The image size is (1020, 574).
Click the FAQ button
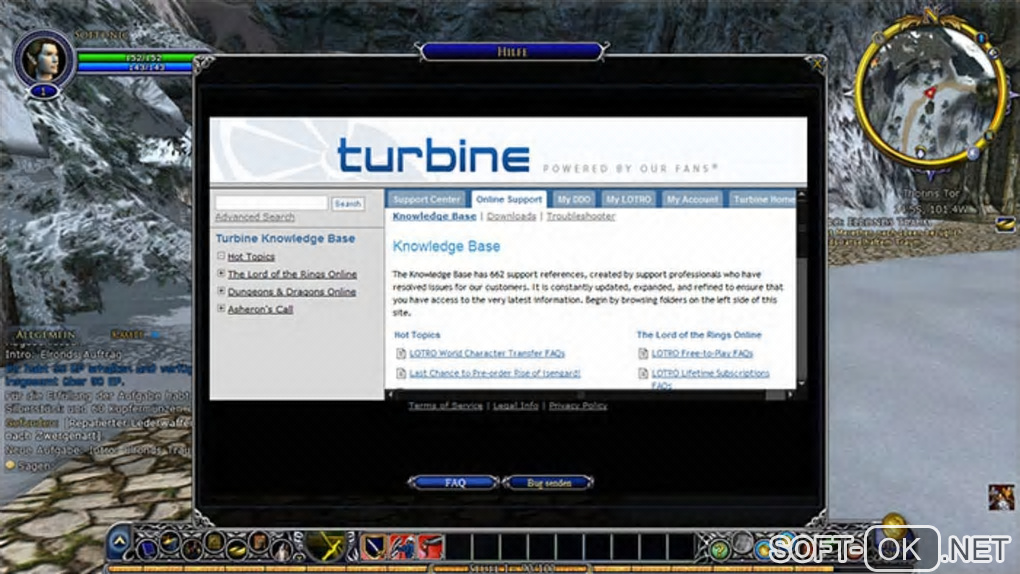454,482
